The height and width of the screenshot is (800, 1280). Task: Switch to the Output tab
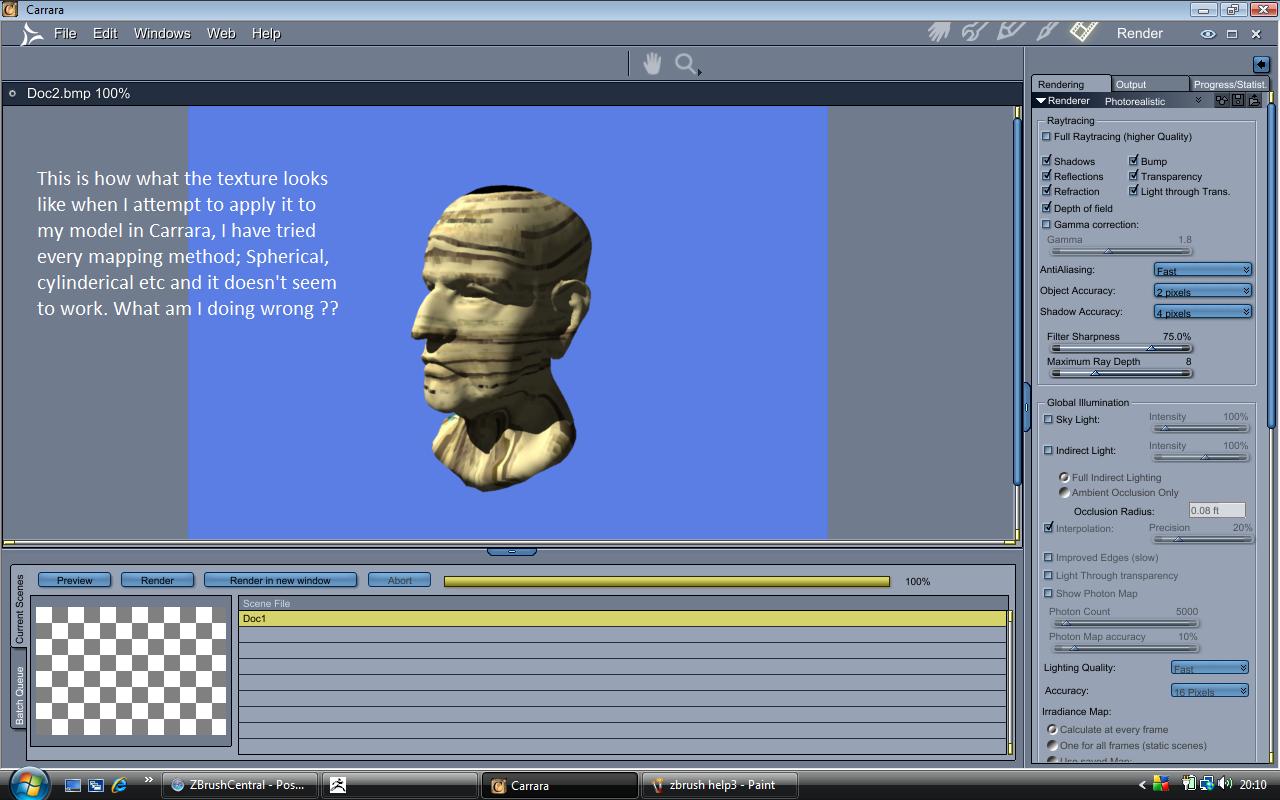1150,84
